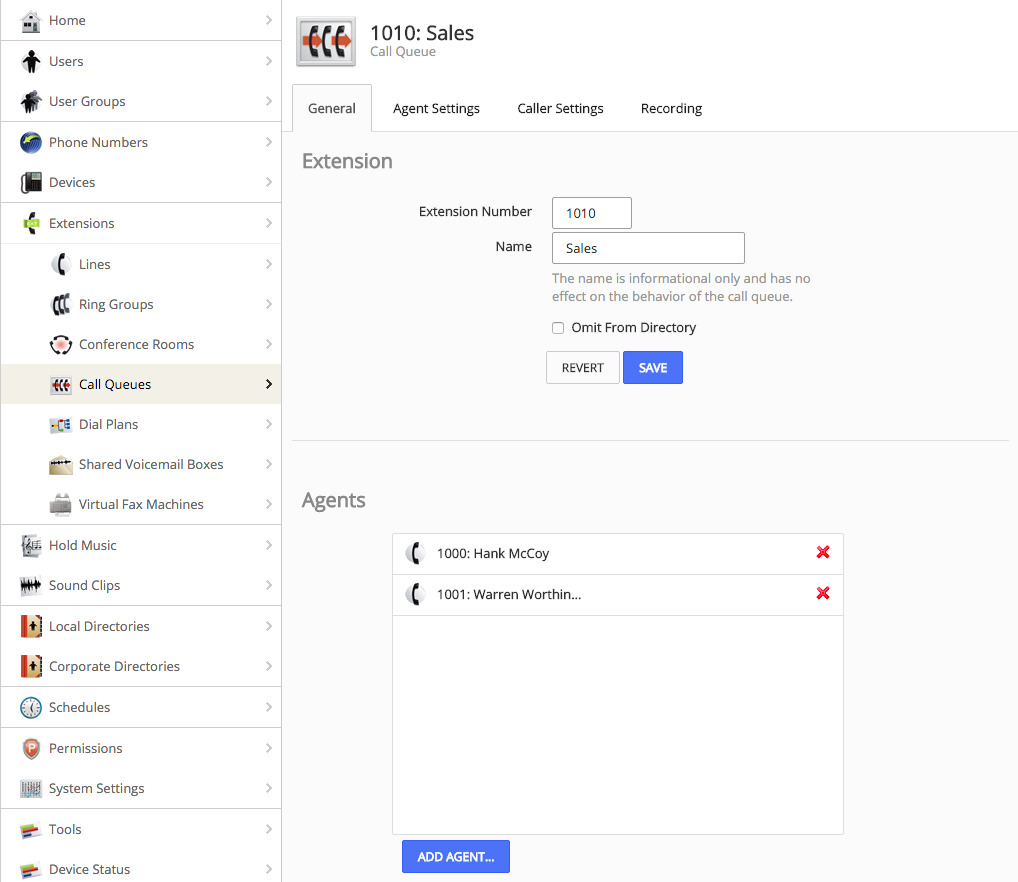Switch to the Agent Settings tab

point(436,108)
